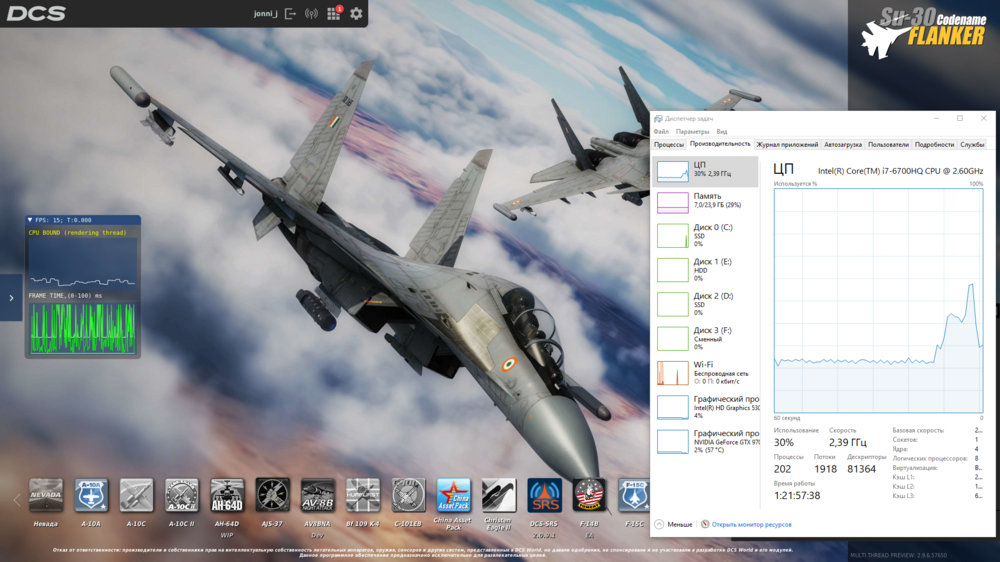The width and height of the screenshot is (1000, 562).
Task: Open the modules grid with notification badge
Action: click(x=334, y=14)
